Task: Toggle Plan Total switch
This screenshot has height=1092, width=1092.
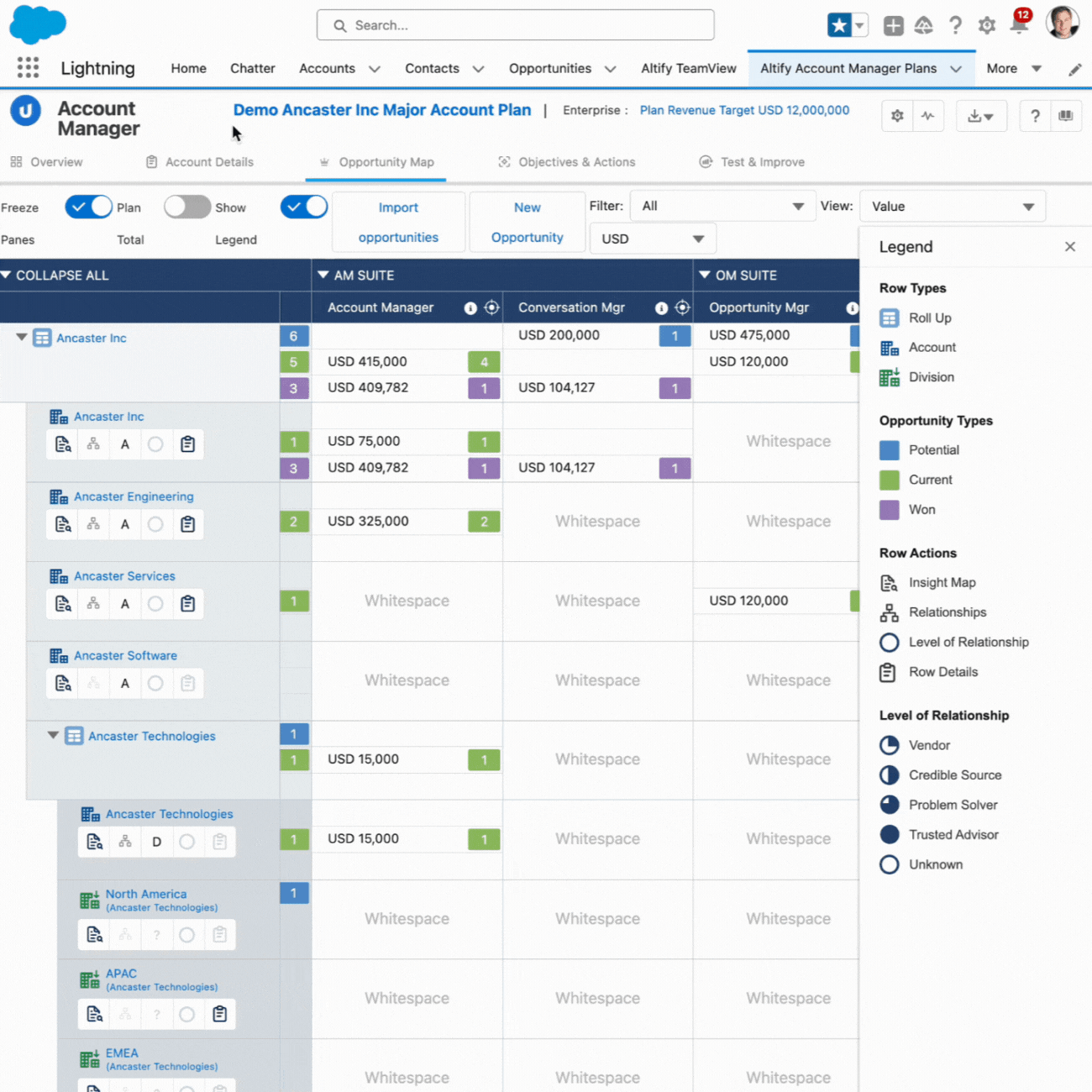Action: point(186,207)
